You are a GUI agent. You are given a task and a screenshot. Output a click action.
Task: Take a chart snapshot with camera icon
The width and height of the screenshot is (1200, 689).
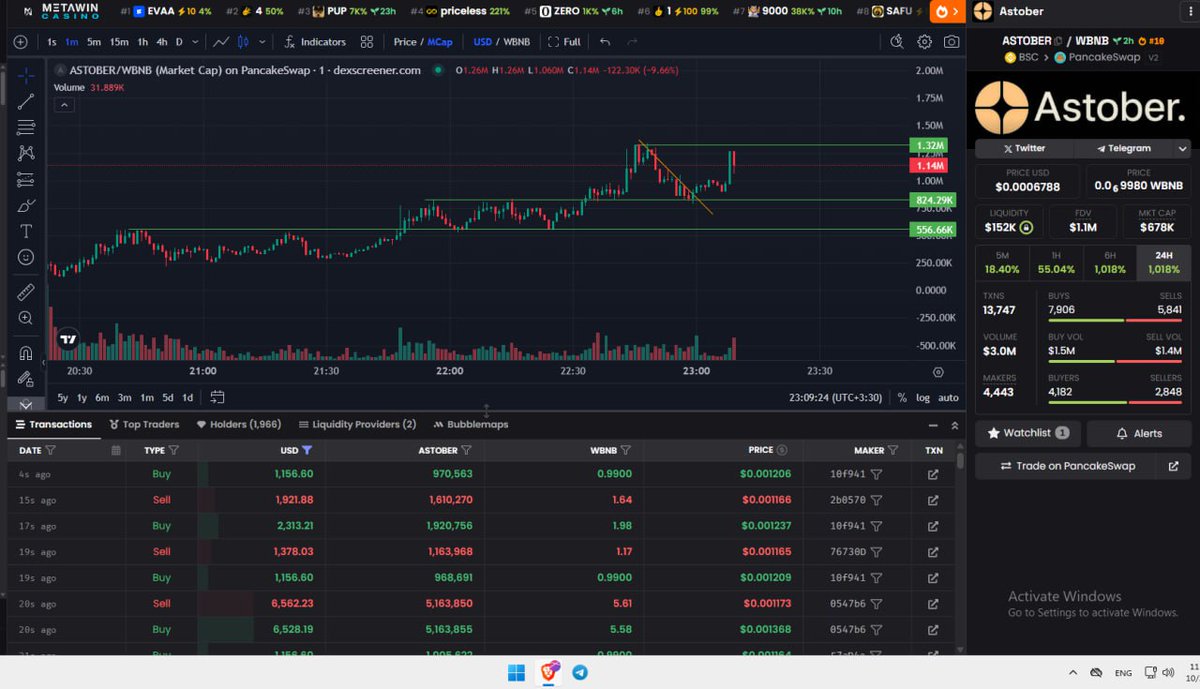(952, 42)
